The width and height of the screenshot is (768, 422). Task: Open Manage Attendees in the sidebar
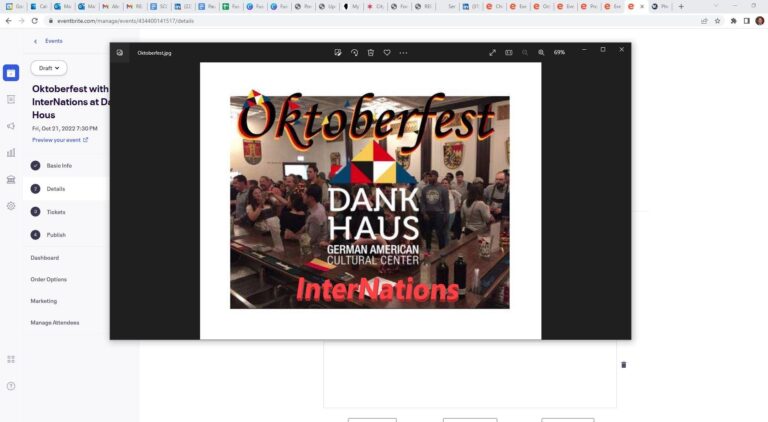(55, 323)
